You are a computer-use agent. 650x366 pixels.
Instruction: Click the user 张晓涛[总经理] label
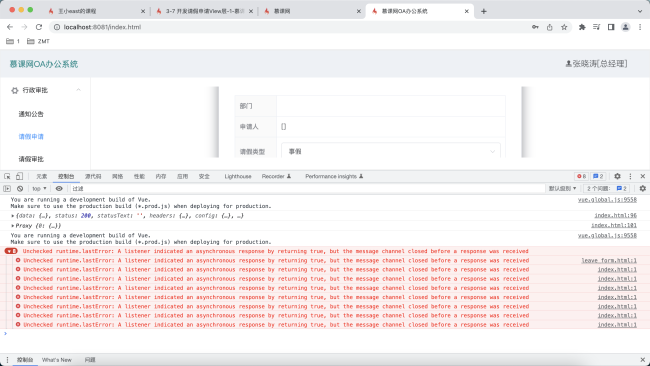[x=596, y=63]
